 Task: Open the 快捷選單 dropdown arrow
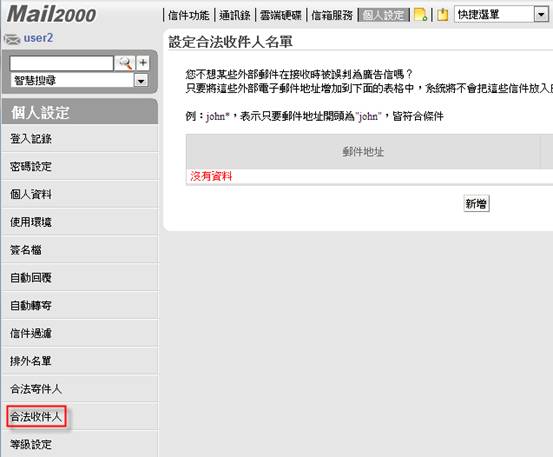pyautogui.click(x=541, y=15)
